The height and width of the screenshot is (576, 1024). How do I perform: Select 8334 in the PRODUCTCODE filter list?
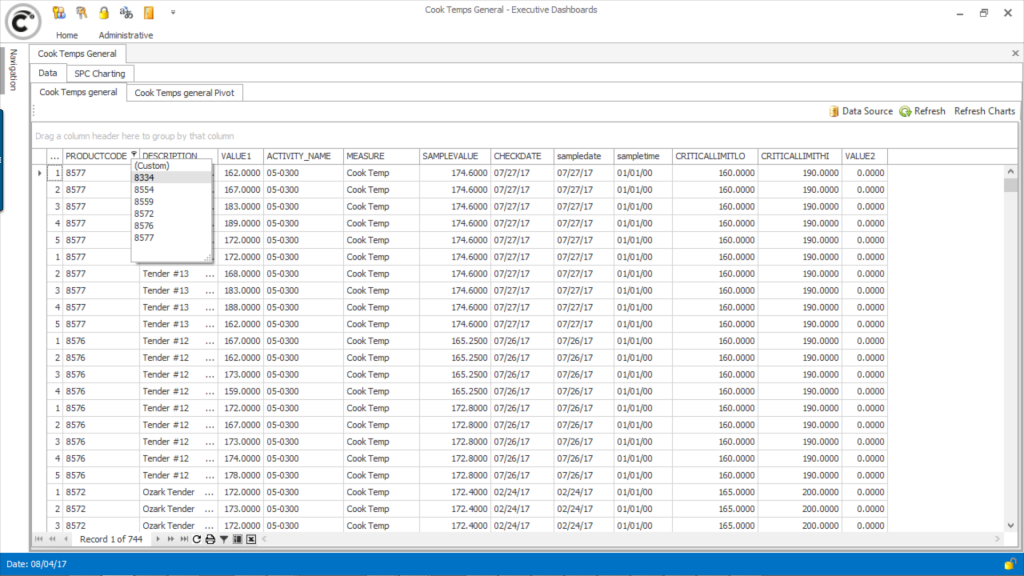click(146, 176)
